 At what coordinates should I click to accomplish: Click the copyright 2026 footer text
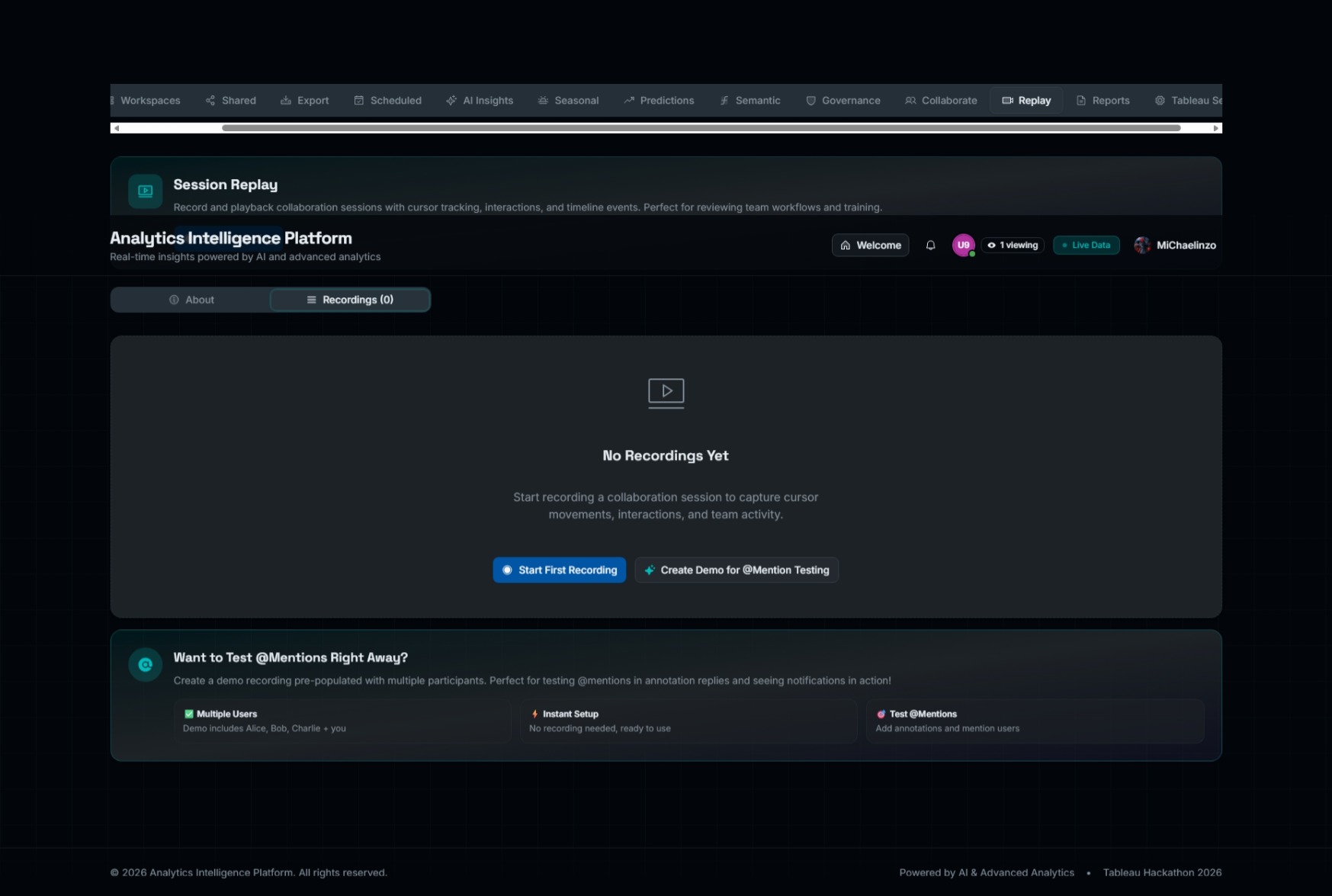(249, 873)
